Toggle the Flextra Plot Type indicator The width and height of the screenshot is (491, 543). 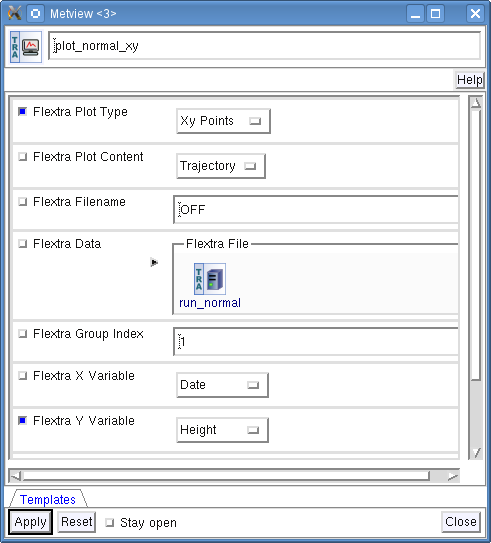pos(23,112)
